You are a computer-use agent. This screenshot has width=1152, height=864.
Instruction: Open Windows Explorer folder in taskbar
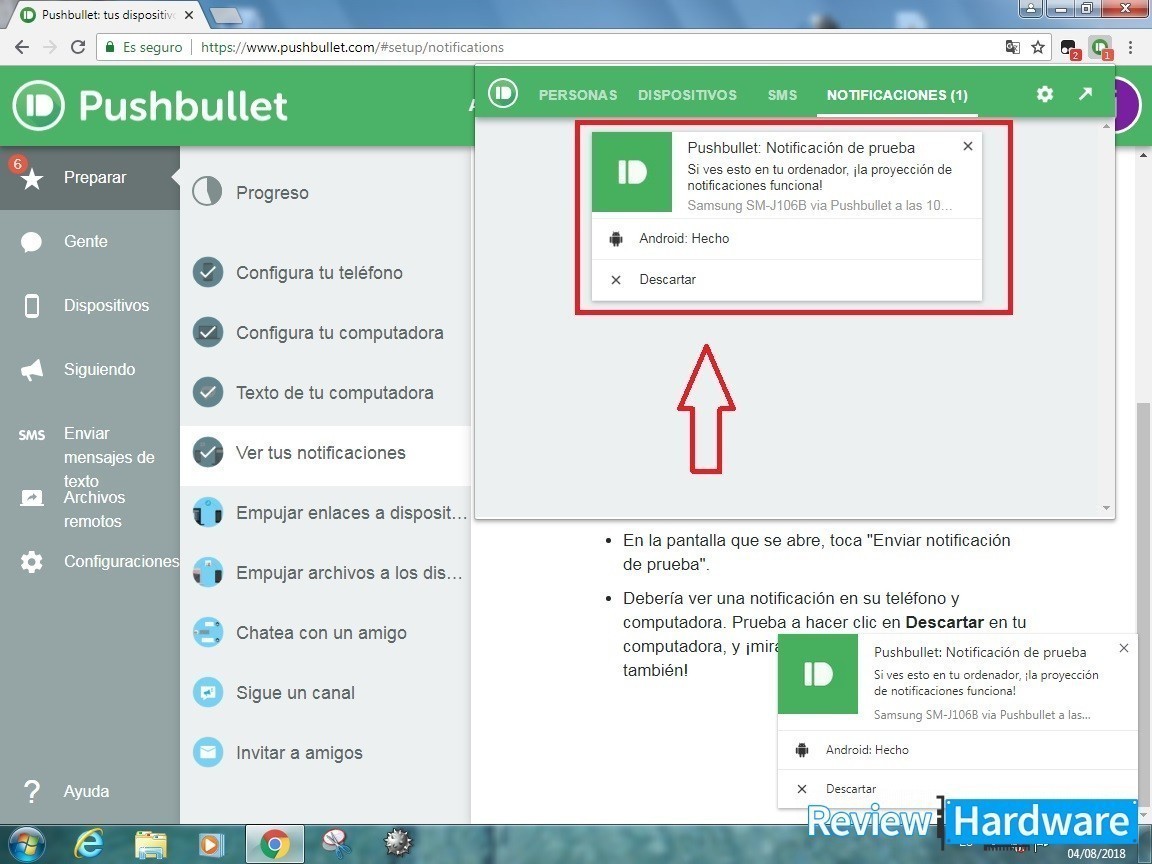151,844
